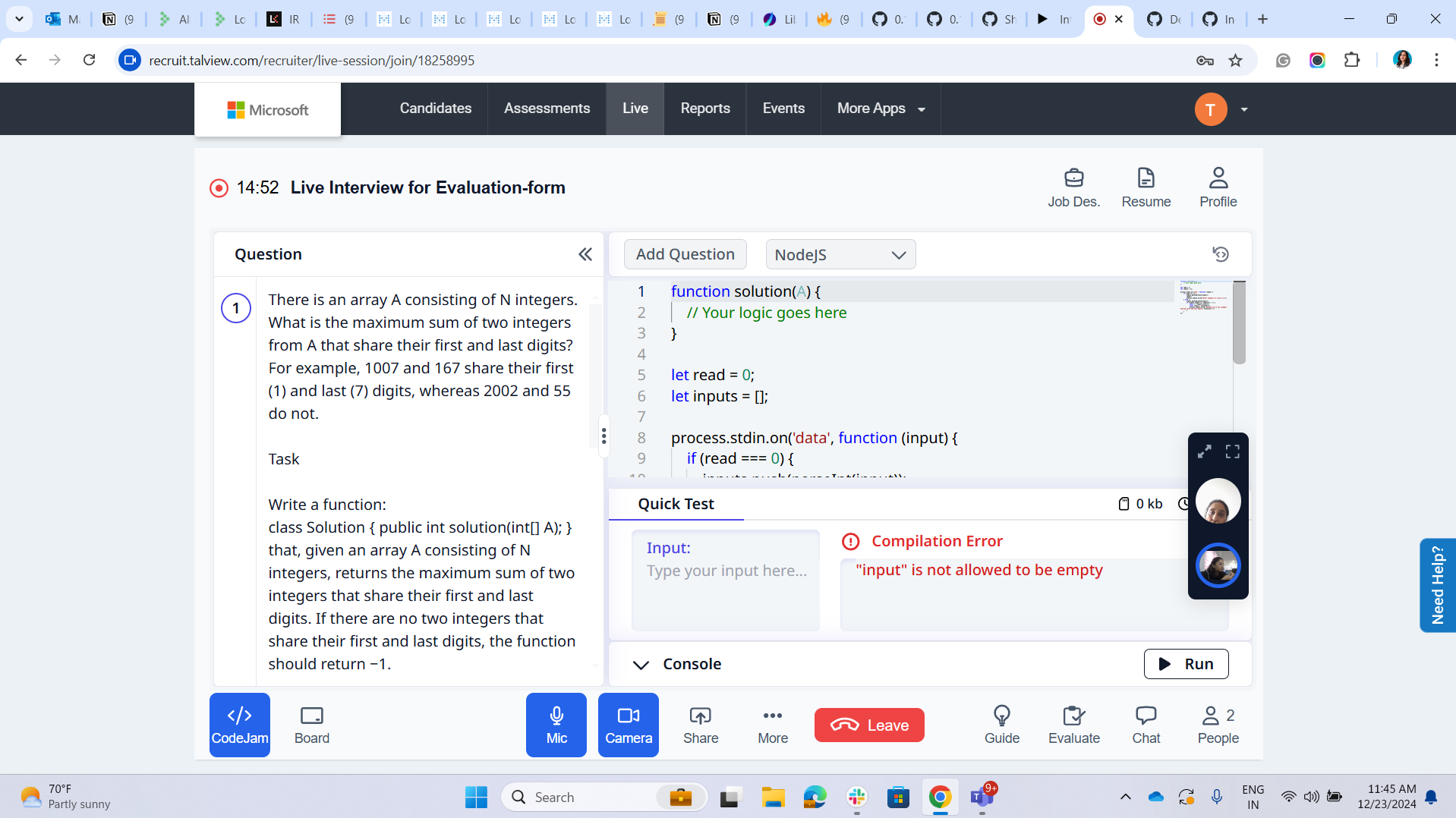Turn off the Camera
This screenshot has width=1456, height=818.
[628, 725]
